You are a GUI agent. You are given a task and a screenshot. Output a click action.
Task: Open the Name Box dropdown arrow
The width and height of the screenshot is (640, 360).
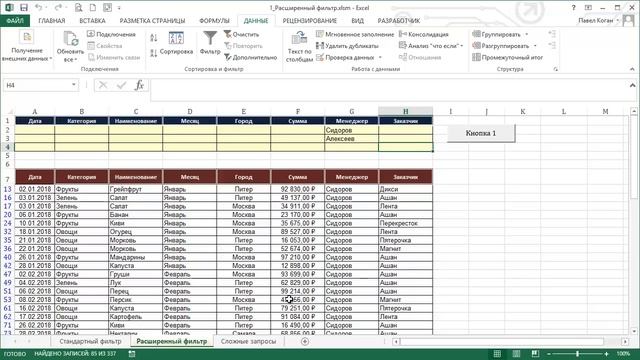[73, 85]
